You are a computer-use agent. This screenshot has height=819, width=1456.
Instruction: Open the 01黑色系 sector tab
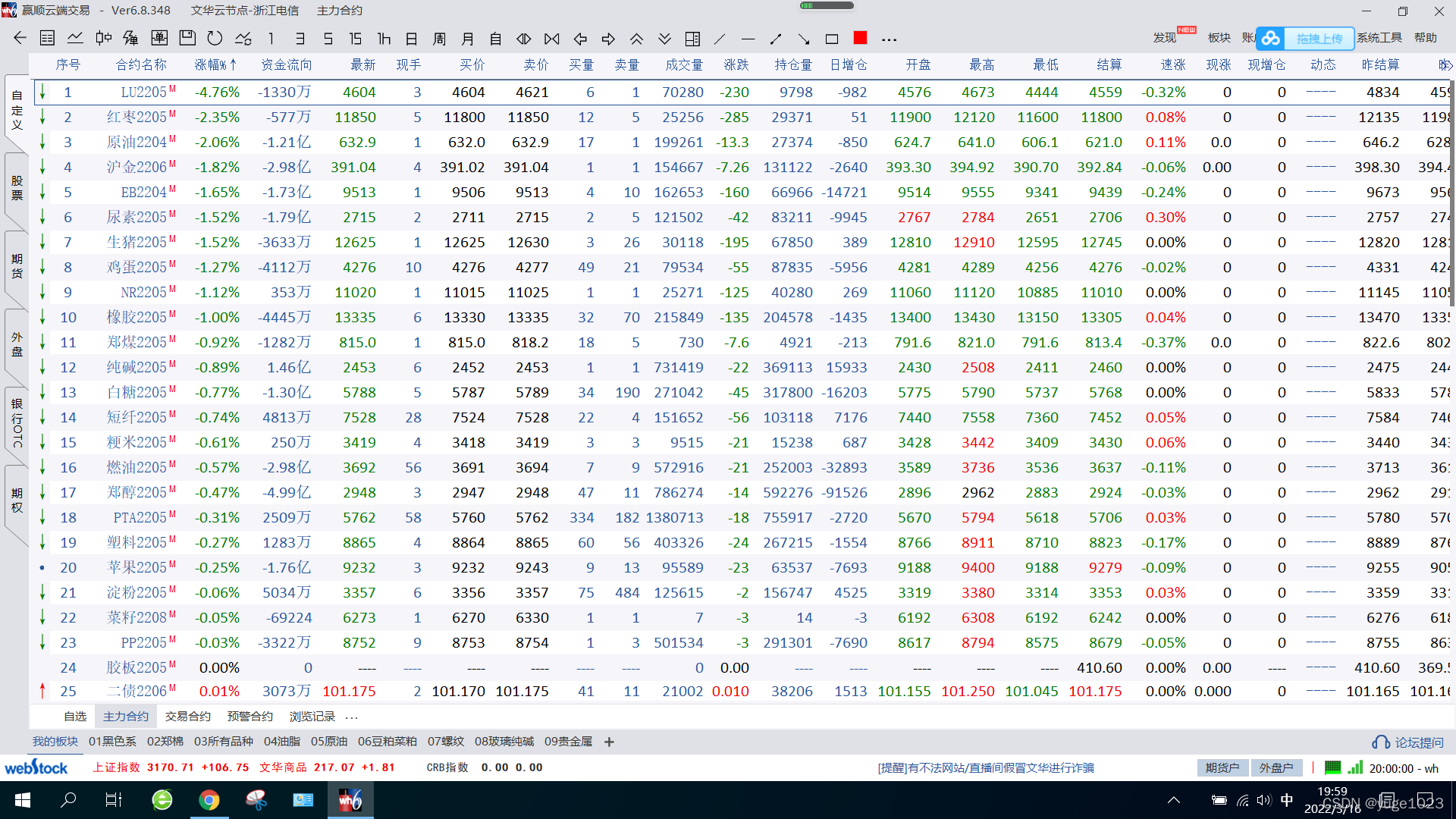pyautogui.click(x=112, y=742)
